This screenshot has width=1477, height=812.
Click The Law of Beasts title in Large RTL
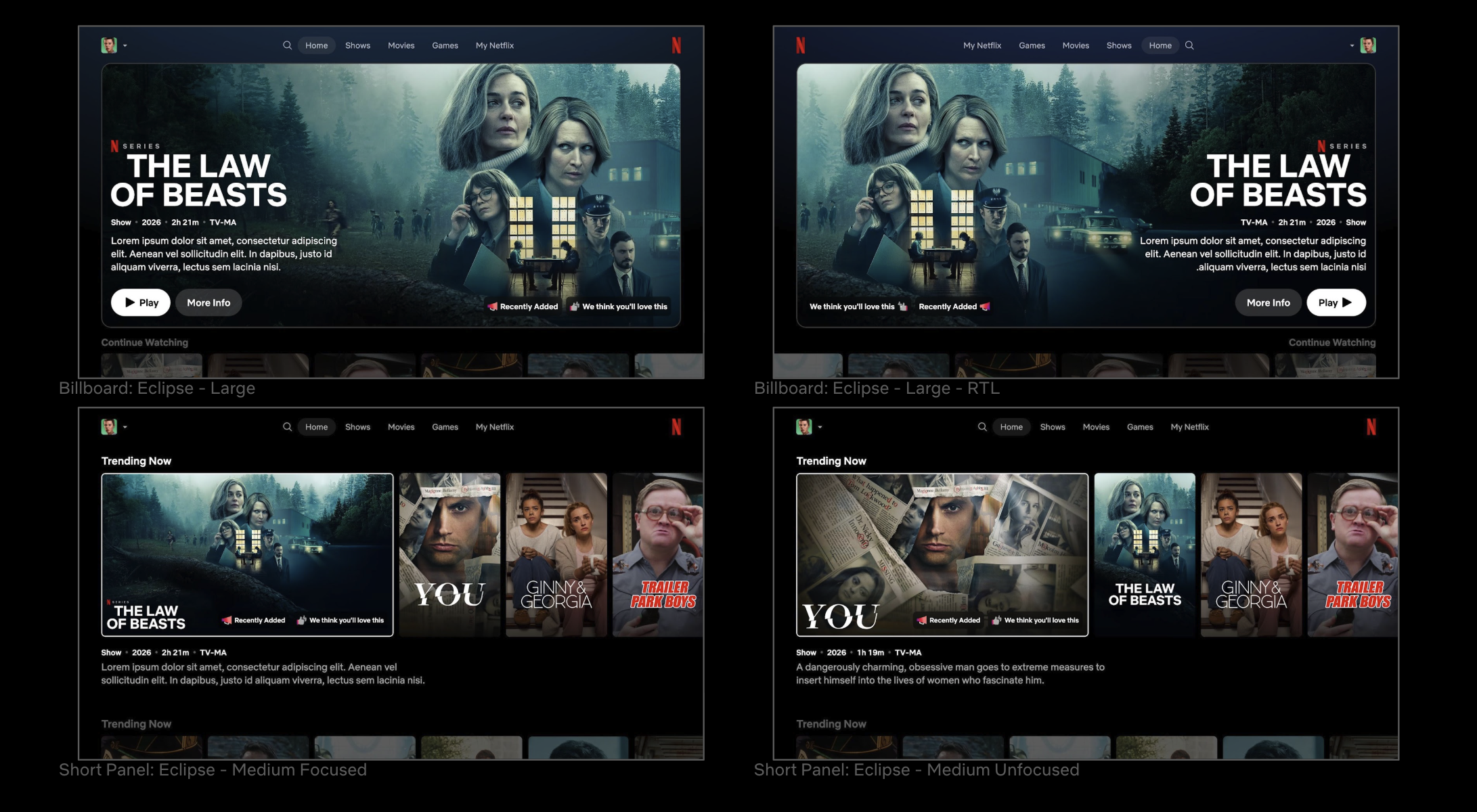click(1278, 181)
